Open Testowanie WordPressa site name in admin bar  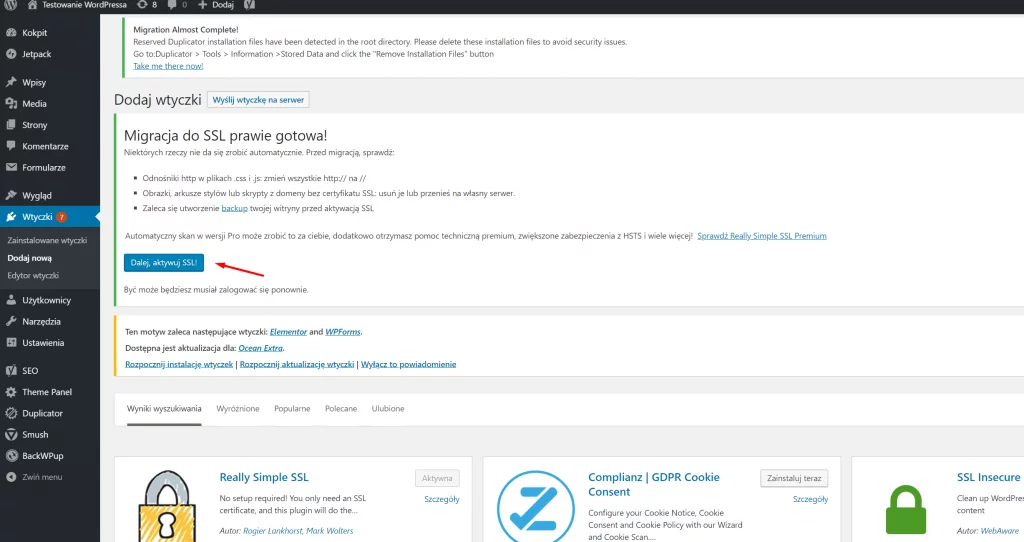point(84,5)
